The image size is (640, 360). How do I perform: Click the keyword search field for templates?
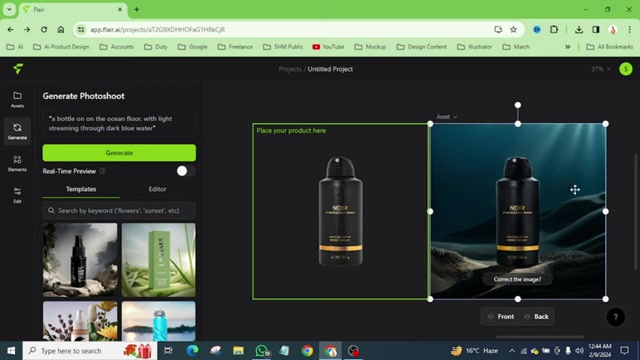119,211
